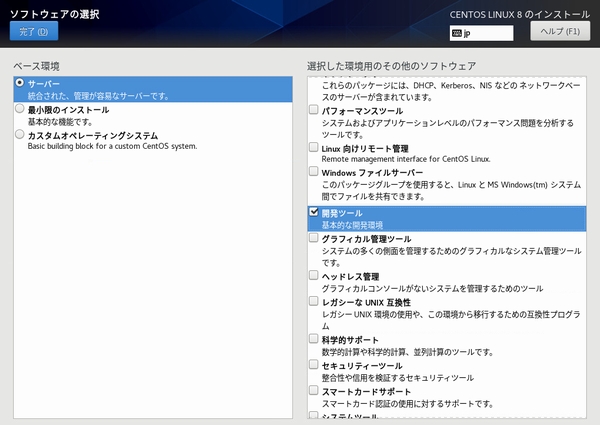Enable the パフォーマンスツール checkbox
The height and width of the screenshot is (425, 600).
[x=313, y=110]
